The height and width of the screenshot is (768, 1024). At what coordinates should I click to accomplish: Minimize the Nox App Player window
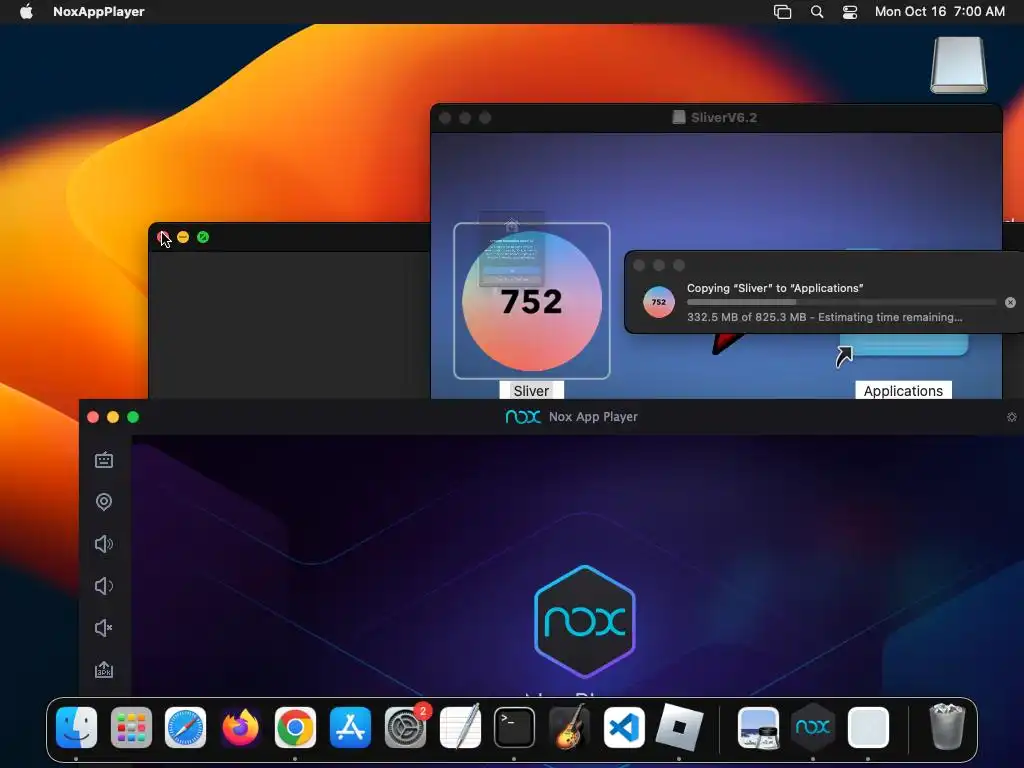pyautogui.click(x=113, y=417)
